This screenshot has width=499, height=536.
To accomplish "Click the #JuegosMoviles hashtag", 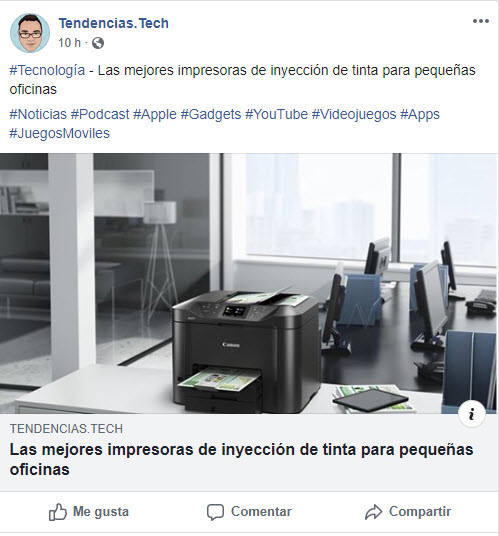I will tap(59, 133).
